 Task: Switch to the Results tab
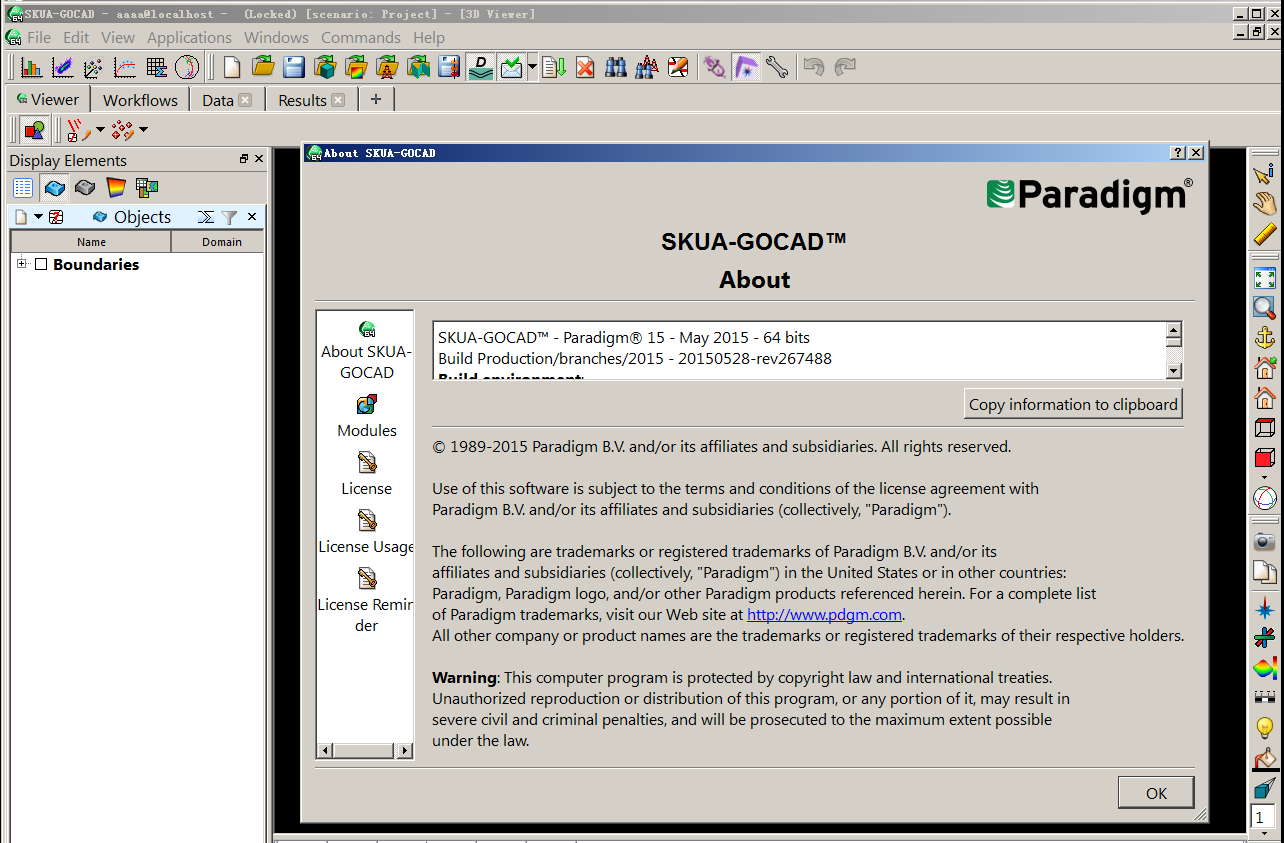302,100
